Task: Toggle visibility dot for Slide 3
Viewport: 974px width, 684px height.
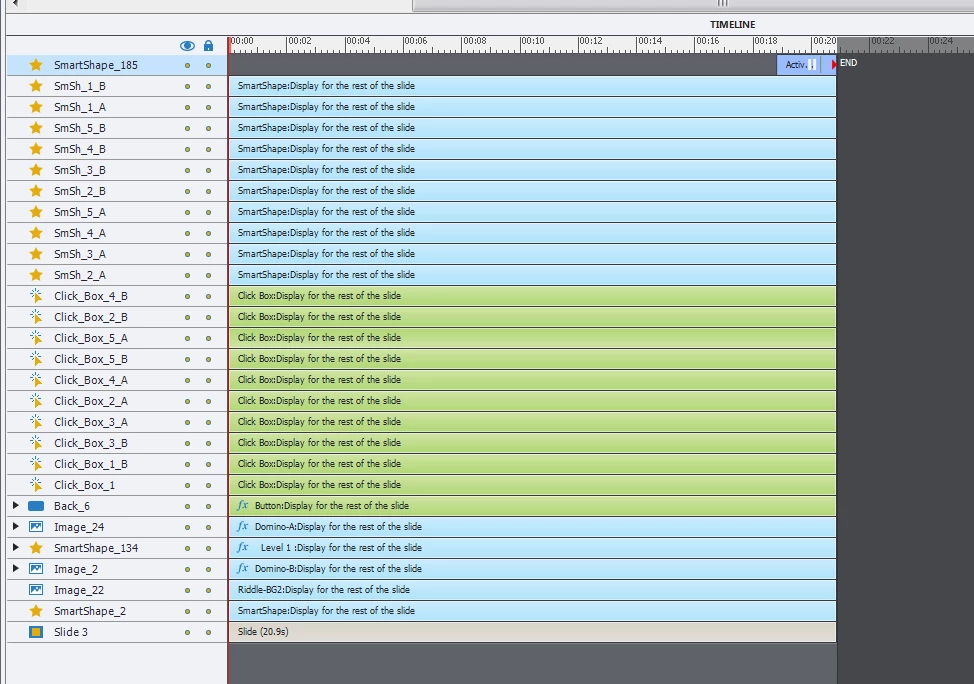Action: (x=187, y=632)
